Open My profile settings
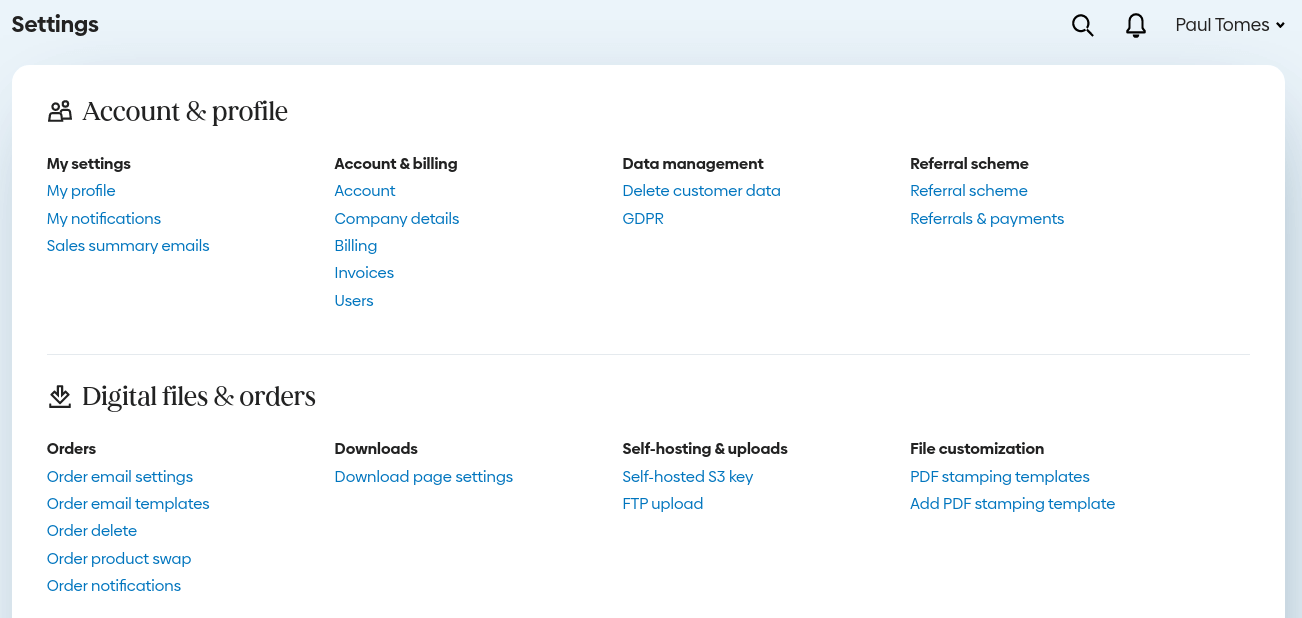The height and width of the screenshot is (618, 1302). point(81,191)
